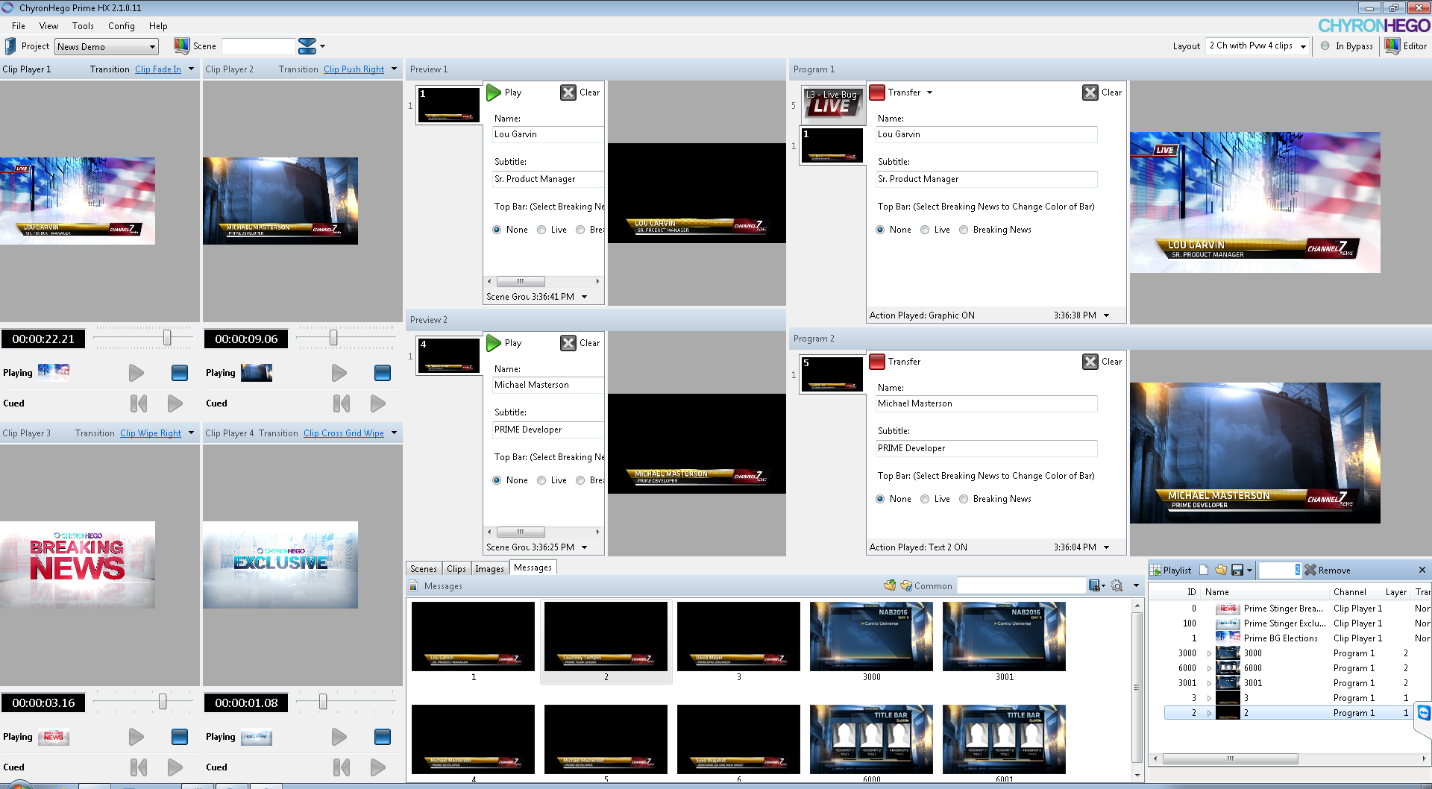Click the green Play icon in Preview 1
The width and height of the screenshot is (1432, 789).
(493, 92)
